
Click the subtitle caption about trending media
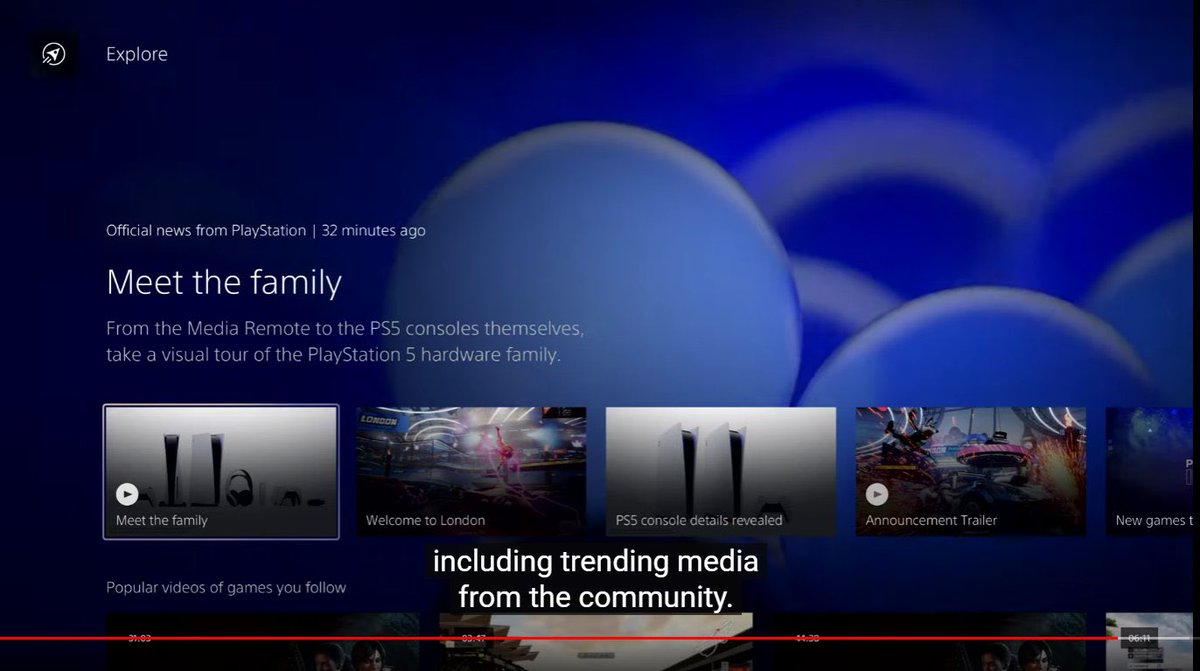pos(595,580)
